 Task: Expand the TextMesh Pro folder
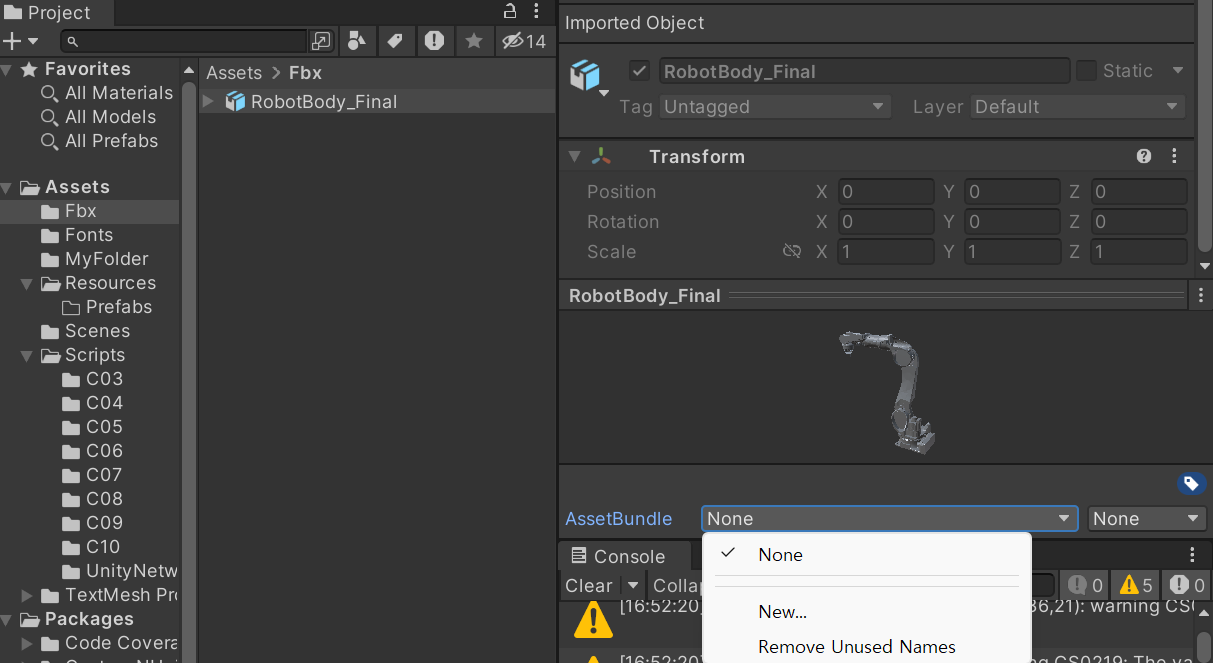pyautogui.click(x=28, y=595)
